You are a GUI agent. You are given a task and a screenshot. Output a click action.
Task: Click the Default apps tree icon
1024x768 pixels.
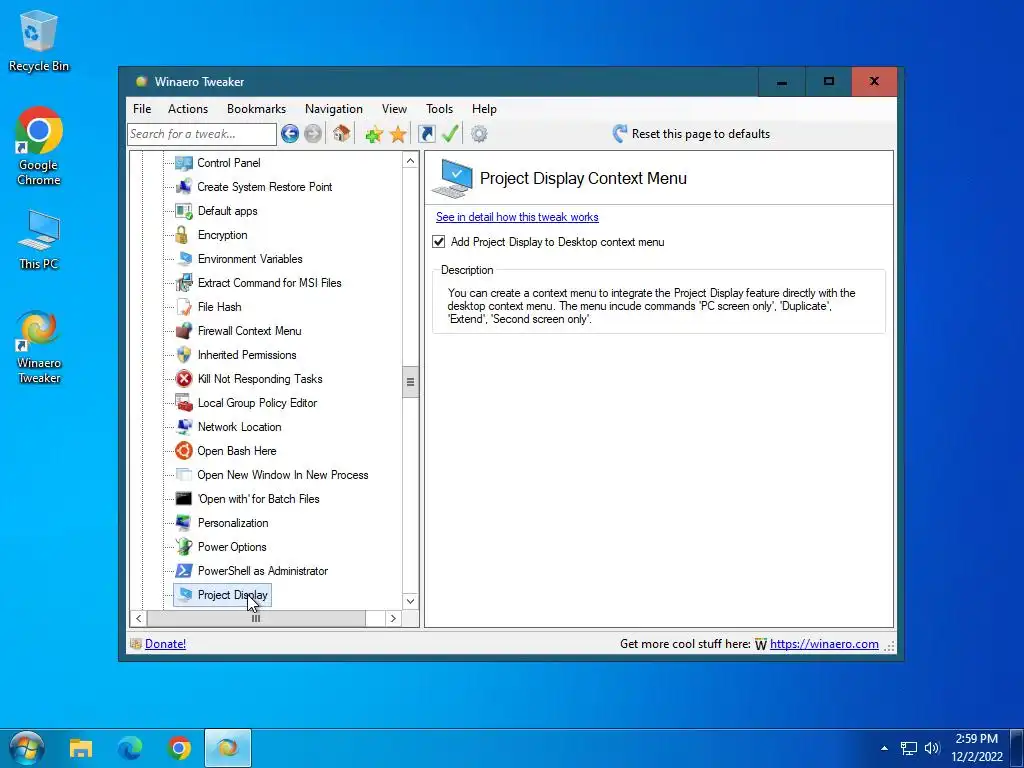point(184,211)
